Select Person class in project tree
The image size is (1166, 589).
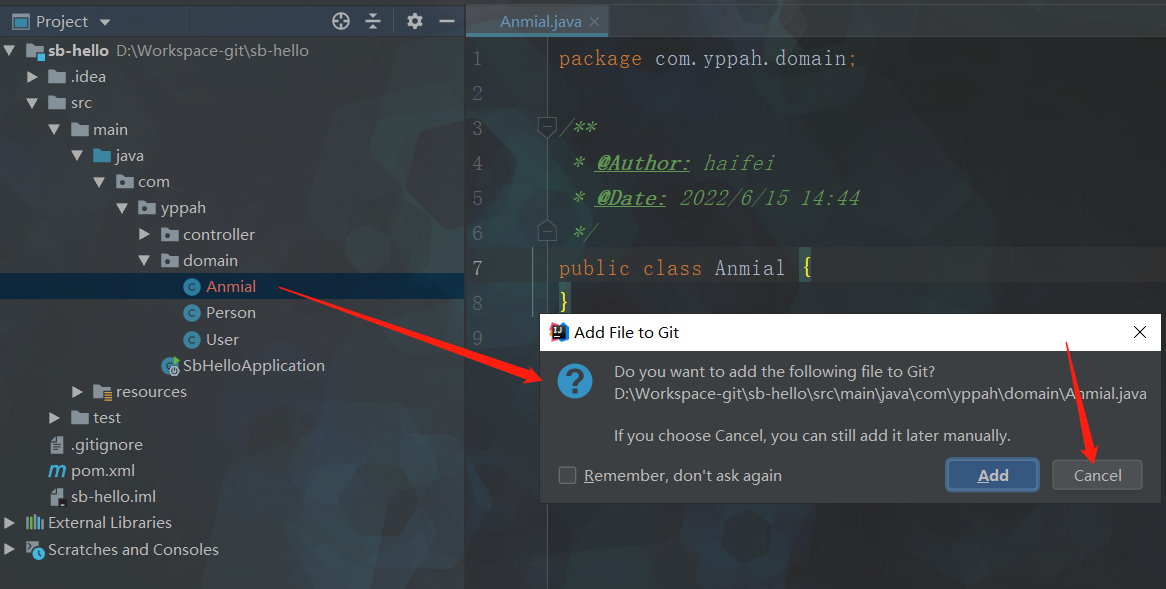click(230, 313)
